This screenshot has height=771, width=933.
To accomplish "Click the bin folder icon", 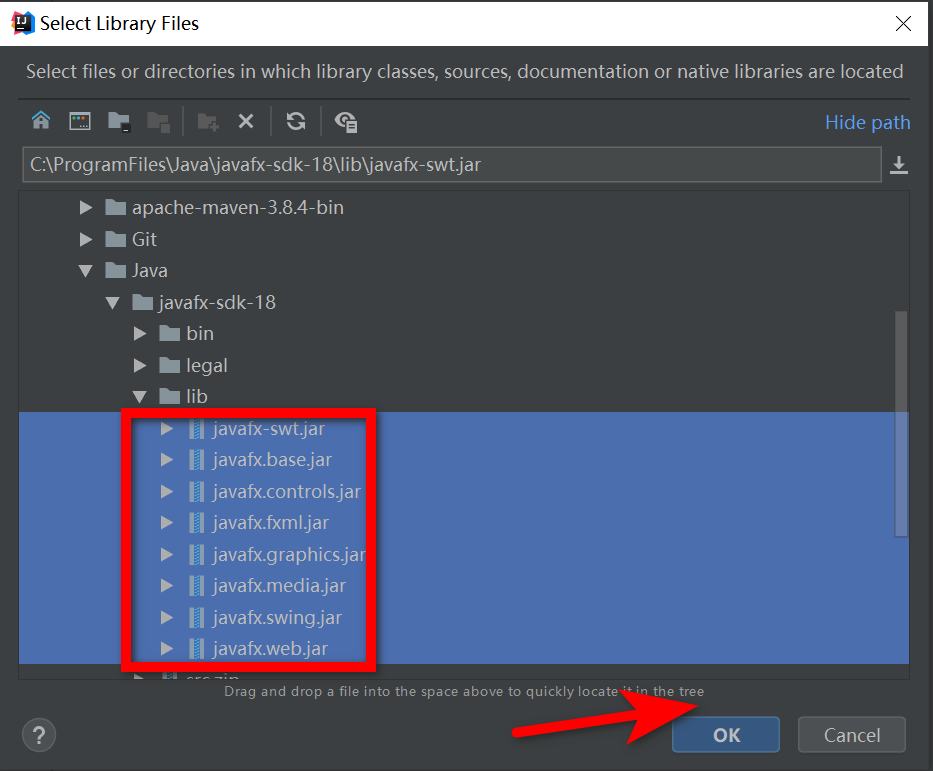I will tap(170, 333).
